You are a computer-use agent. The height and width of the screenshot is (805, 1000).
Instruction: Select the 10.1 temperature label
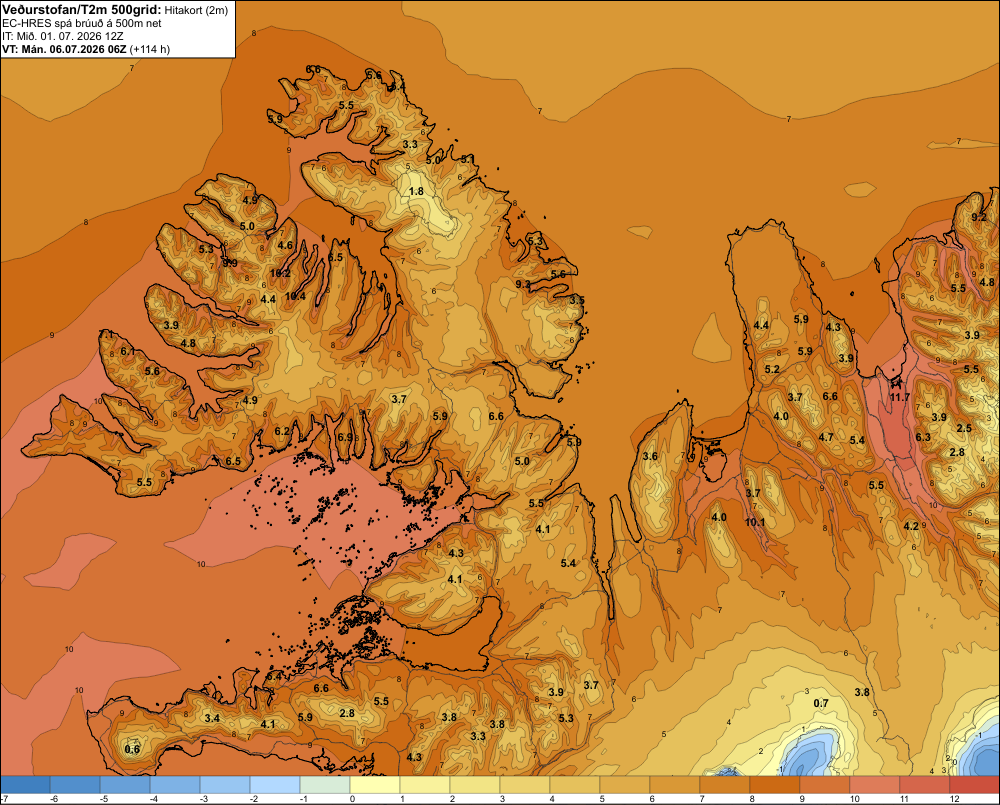755,522
